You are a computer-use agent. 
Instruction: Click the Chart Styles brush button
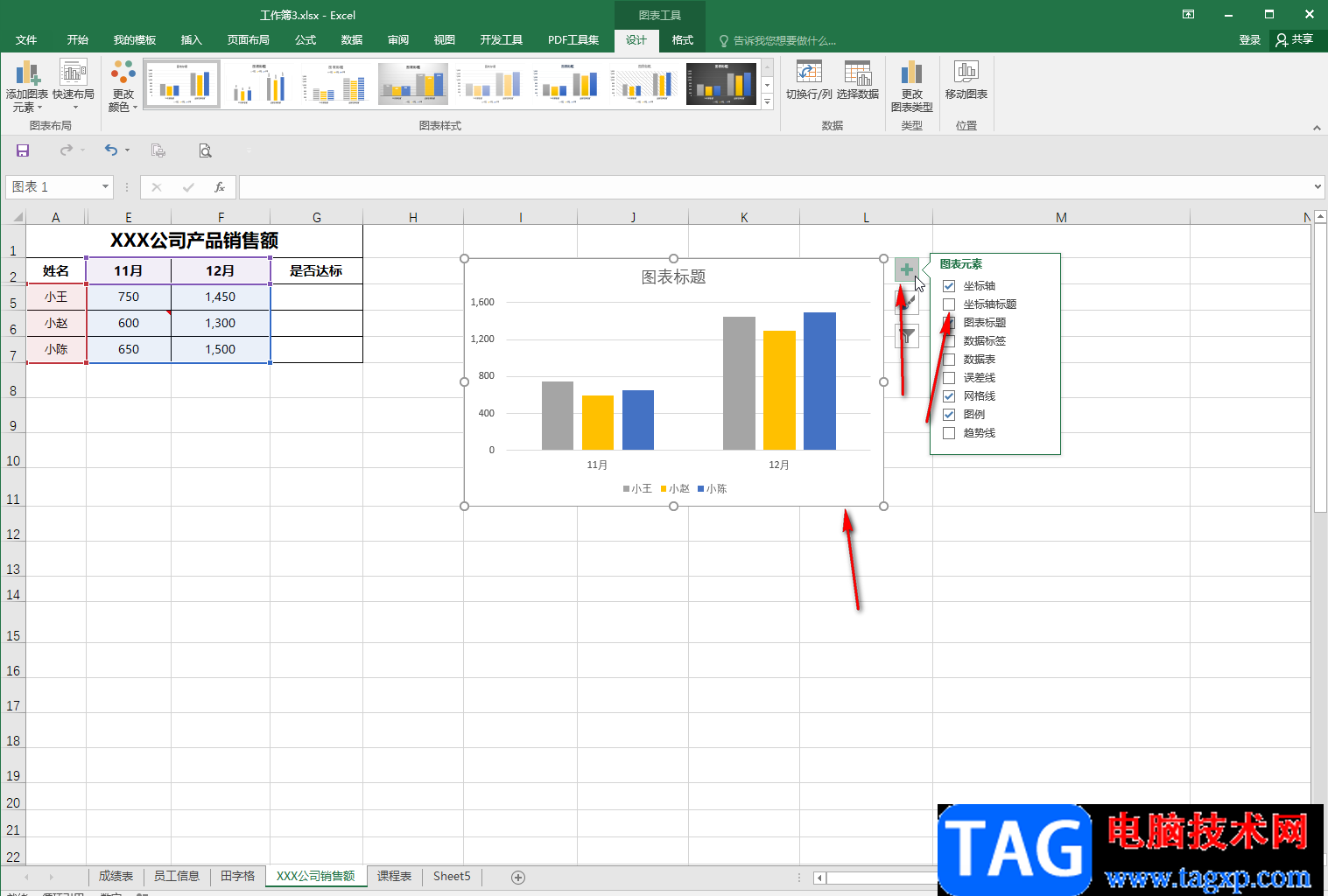pyautogui.click(x=907, y=303)
